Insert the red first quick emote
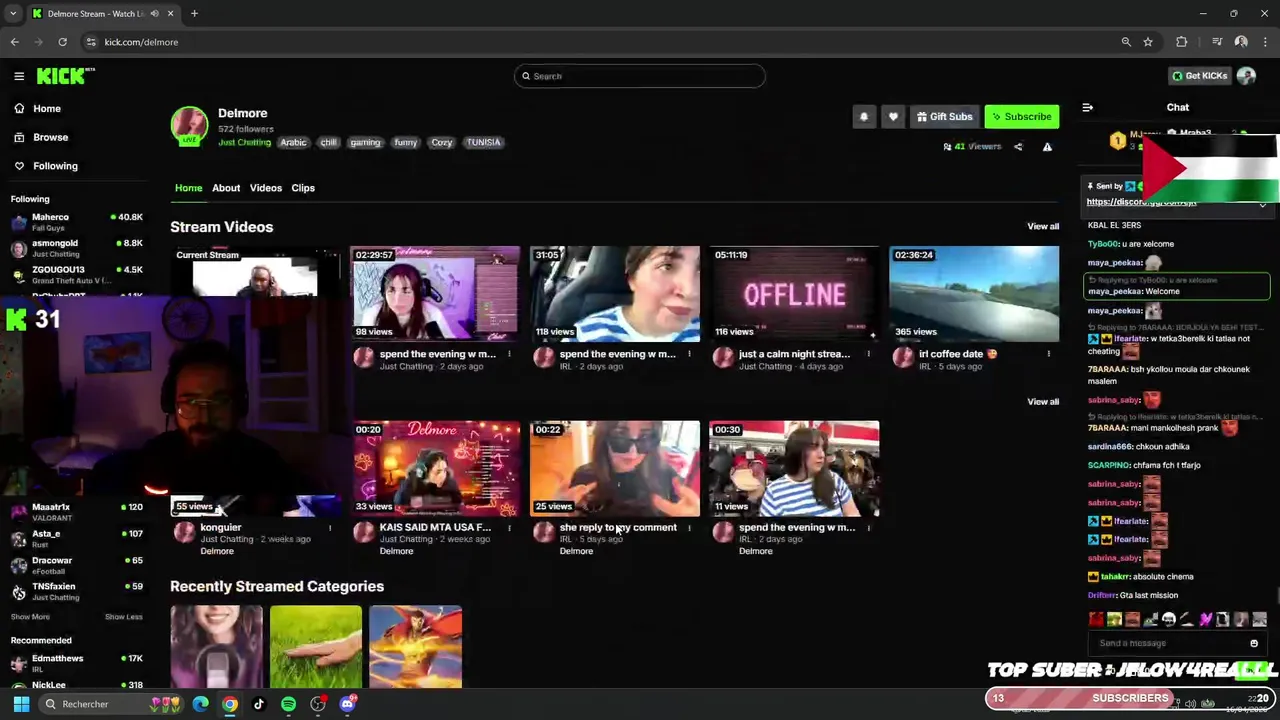Image resolution: width=1280 pixels, height=720 pixels. [1096, 620]
